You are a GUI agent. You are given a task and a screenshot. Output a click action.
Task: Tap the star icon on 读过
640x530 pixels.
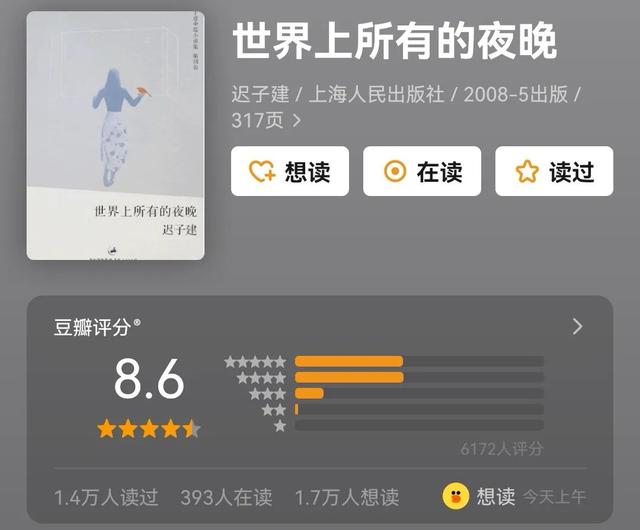527,171
